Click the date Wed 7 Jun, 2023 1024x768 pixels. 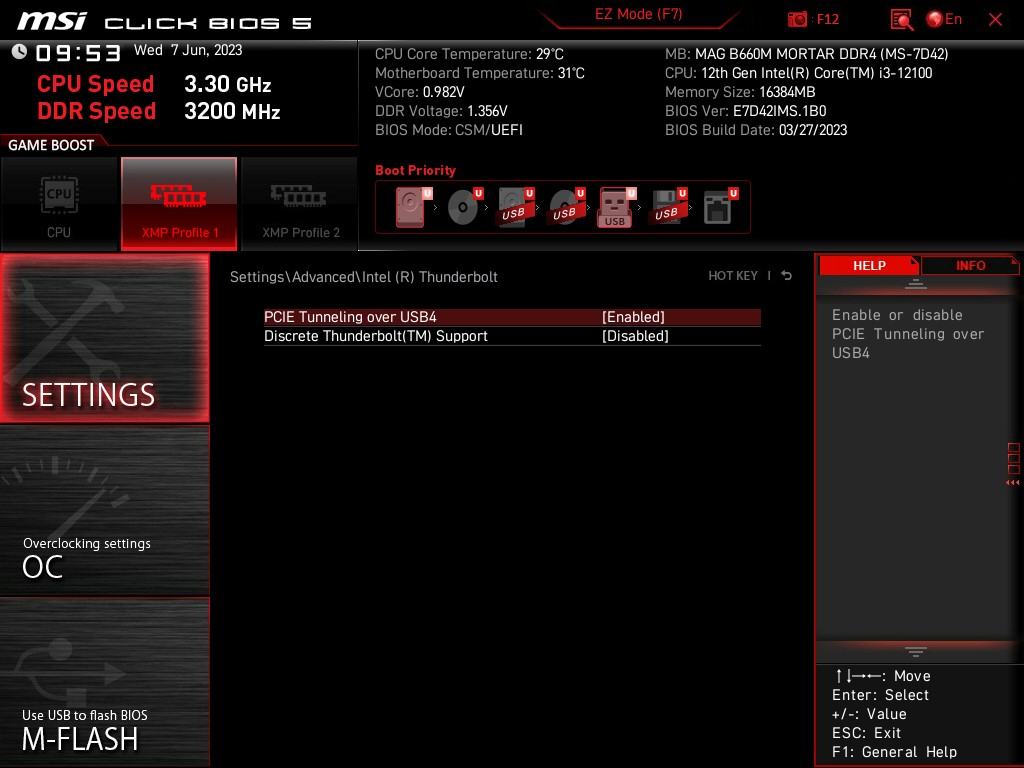(x=188, y=50)
